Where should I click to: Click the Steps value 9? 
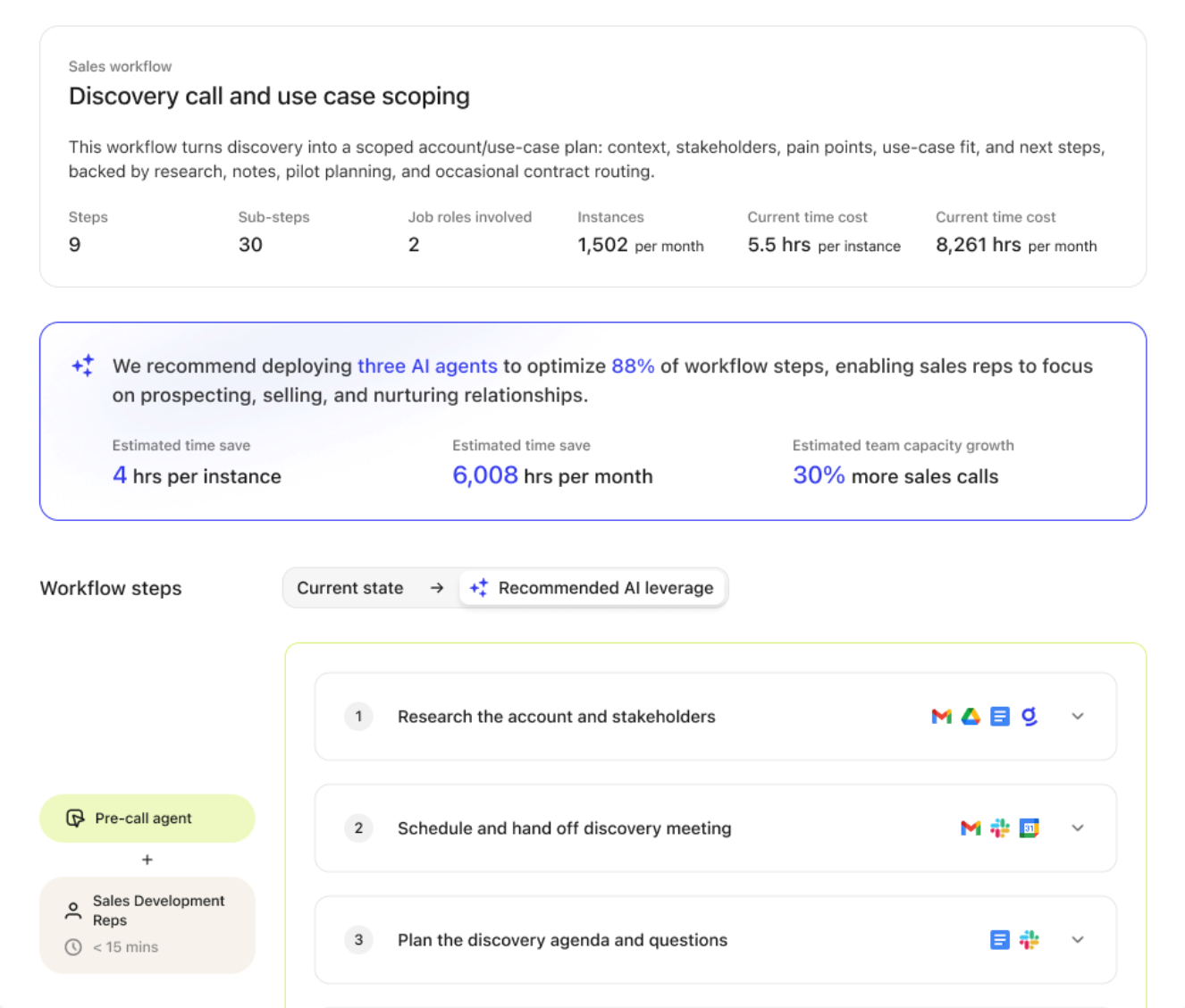pyautogui.click(x=75, y=245)
